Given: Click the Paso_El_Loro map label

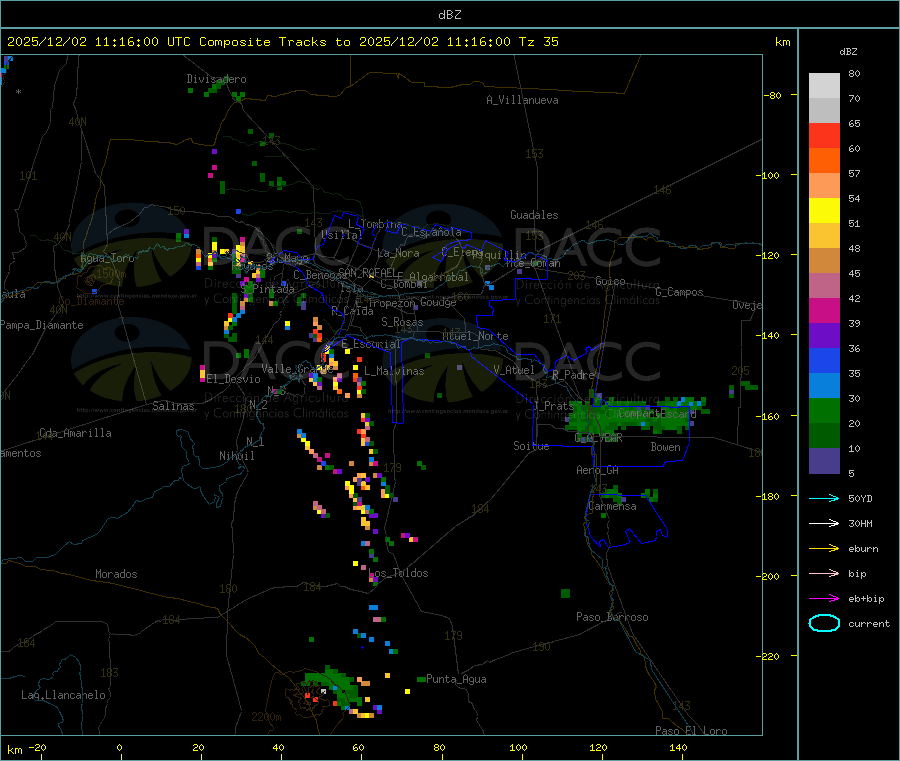Looking at the screenshot, I should [692, 731].
